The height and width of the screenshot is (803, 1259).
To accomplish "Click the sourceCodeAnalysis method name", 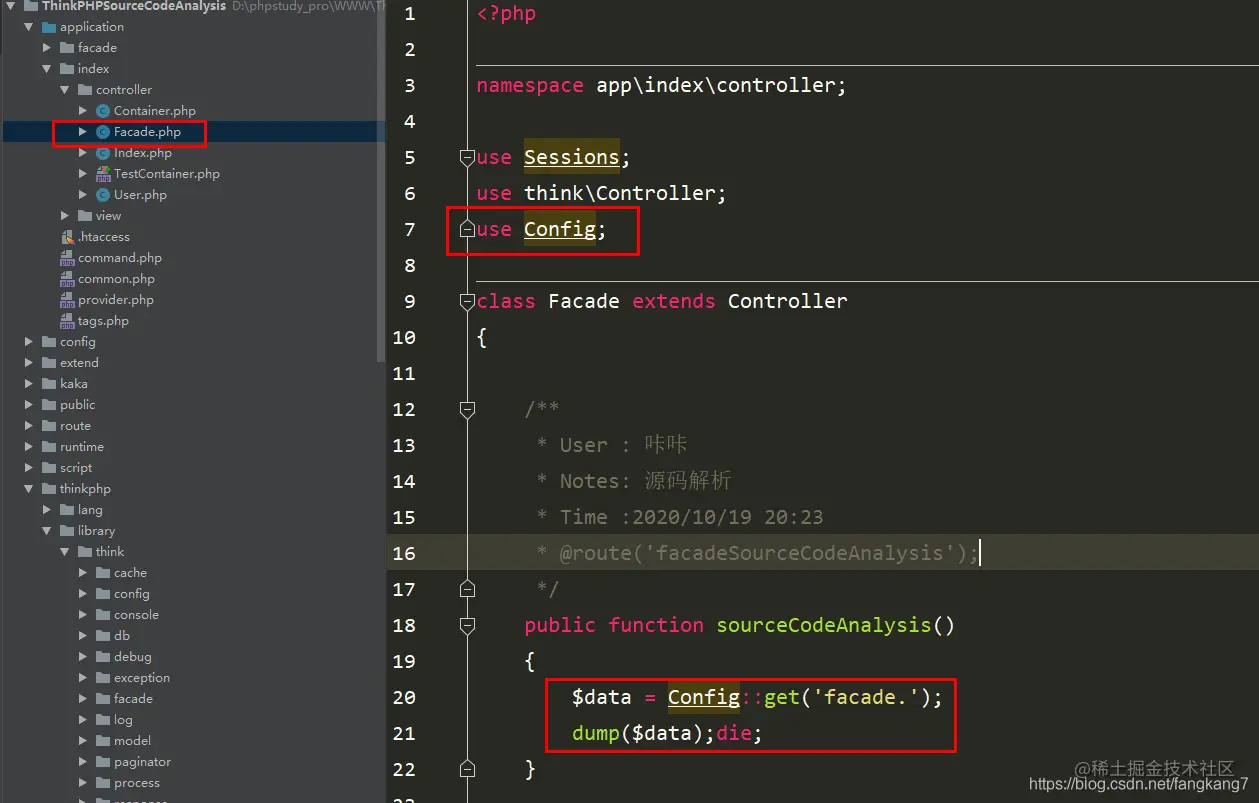I will (824, 625).
